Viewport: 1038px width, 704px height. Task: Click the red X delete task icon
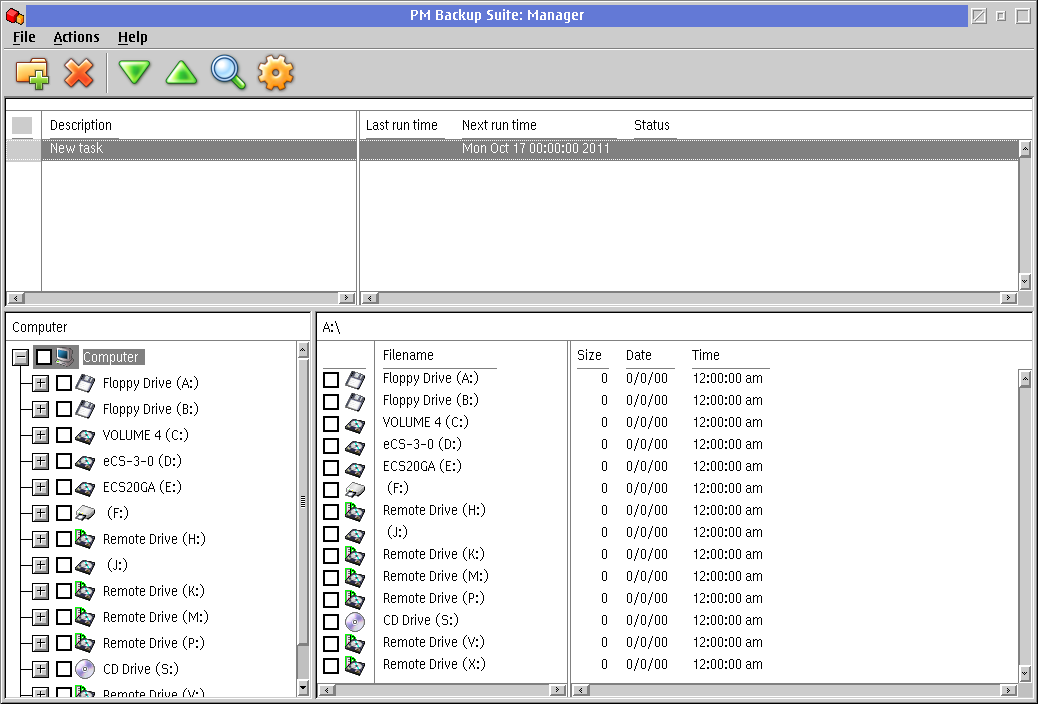click(x=79, y=73)
